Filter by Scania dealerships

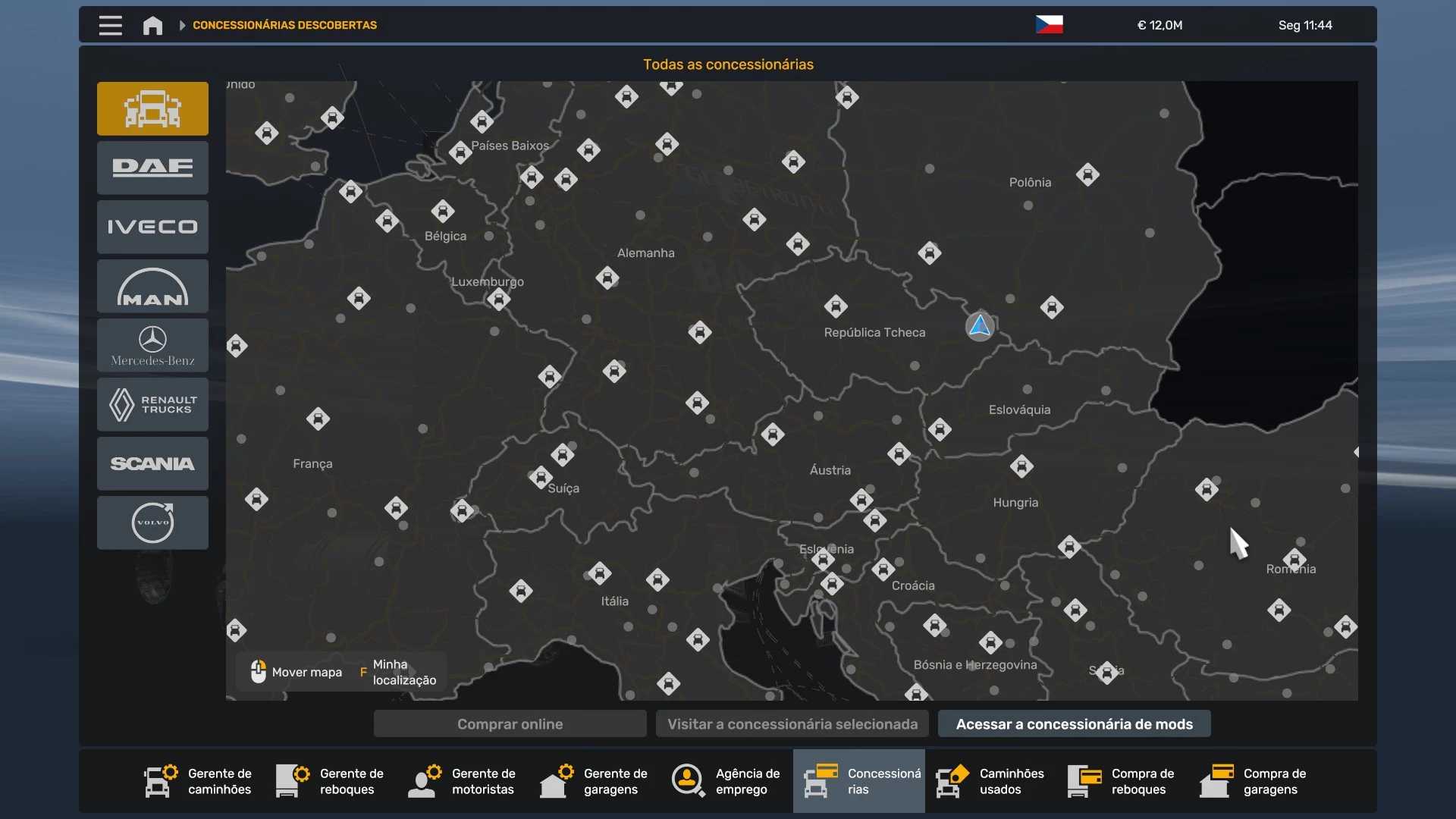(x=152, y=463)
